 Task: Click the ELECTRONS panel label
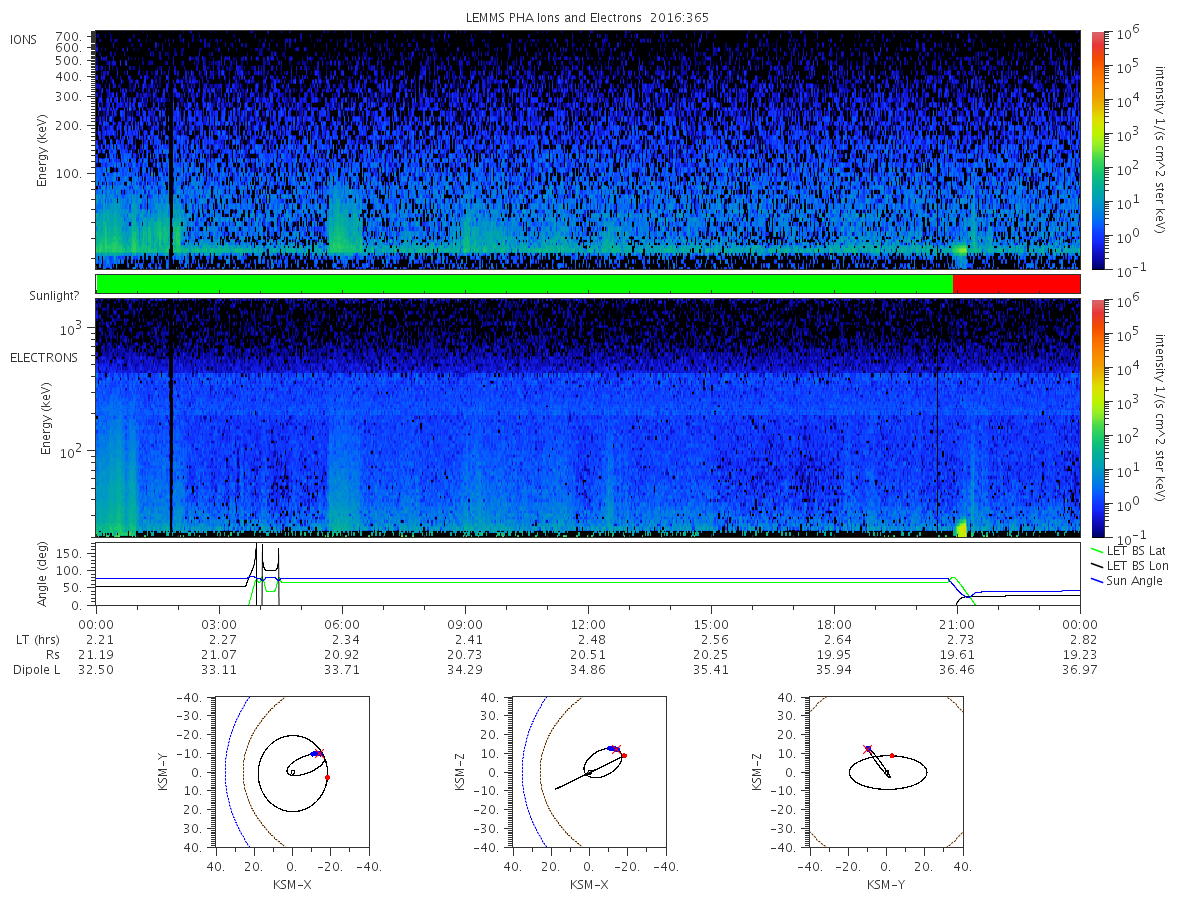43,357
